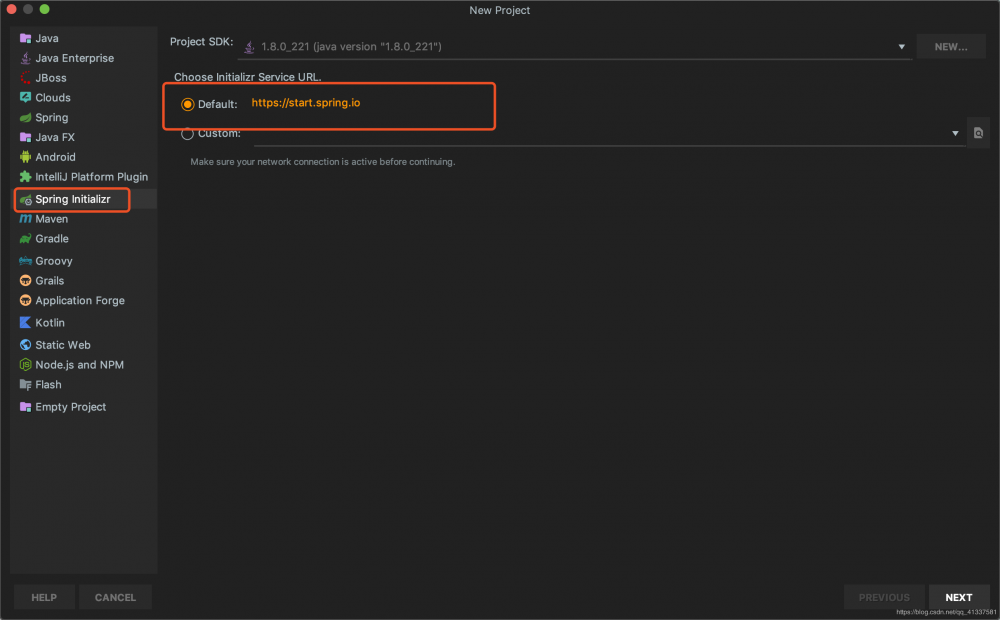Open the https://start.spring.io link
Image resolution: width=1000 pixels, height=620 pixels.
[305, 103]
